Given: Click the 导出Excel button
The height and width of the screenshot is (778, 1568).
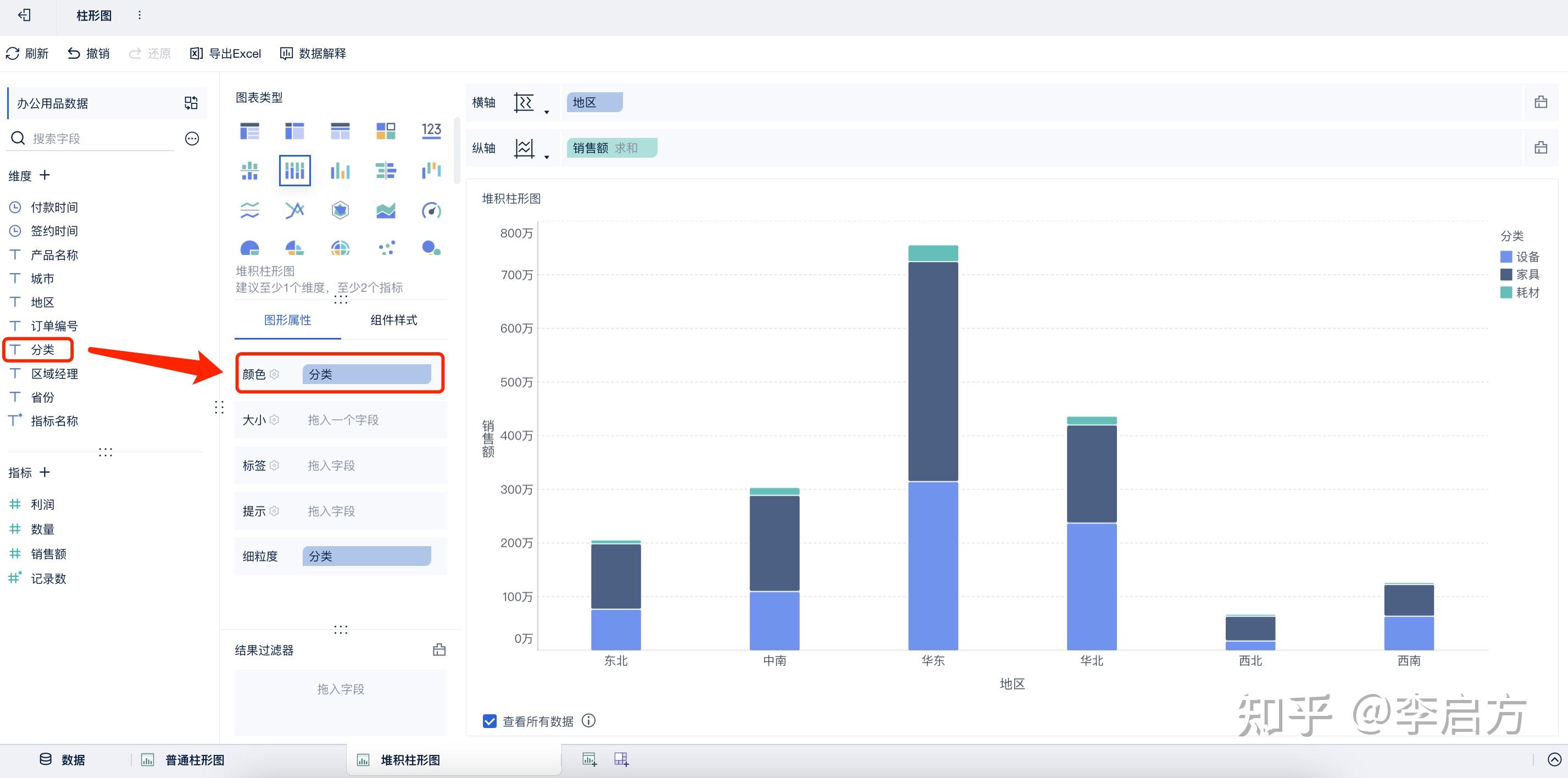Looking at the screenshot, I should [226, 54].
